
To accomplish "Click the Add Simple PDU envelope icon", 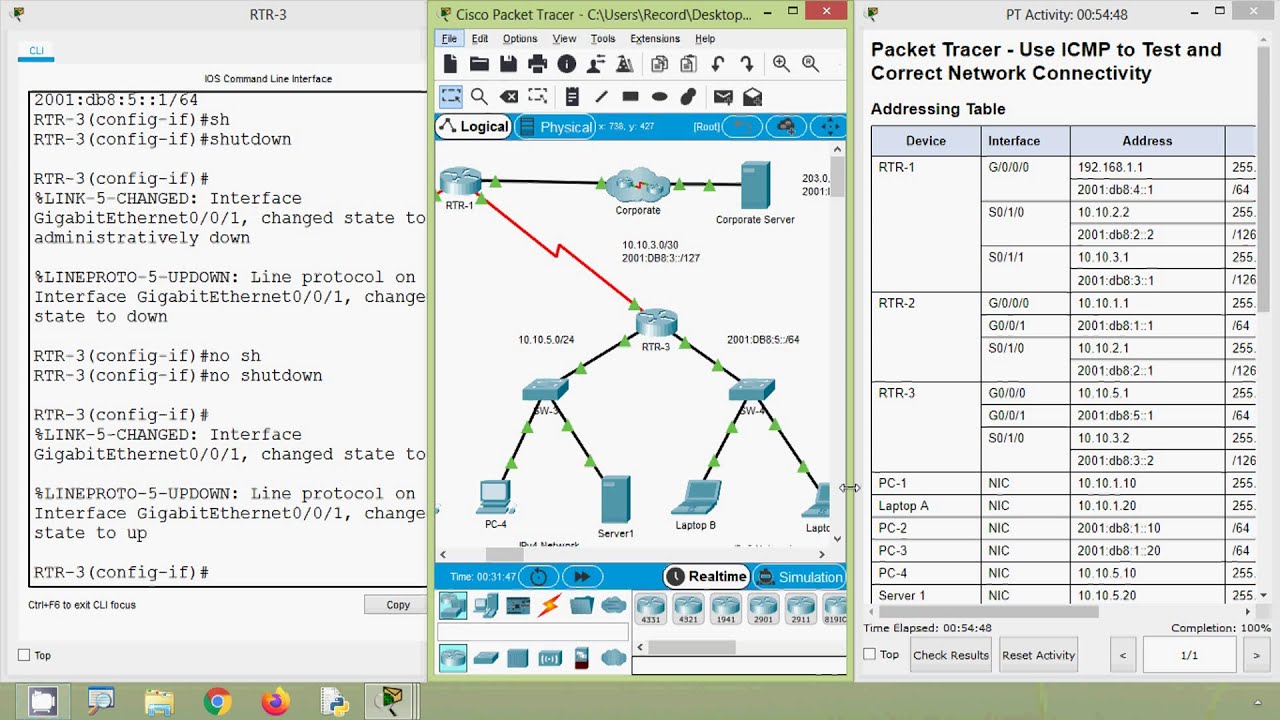I will click(x=723, y=96).
